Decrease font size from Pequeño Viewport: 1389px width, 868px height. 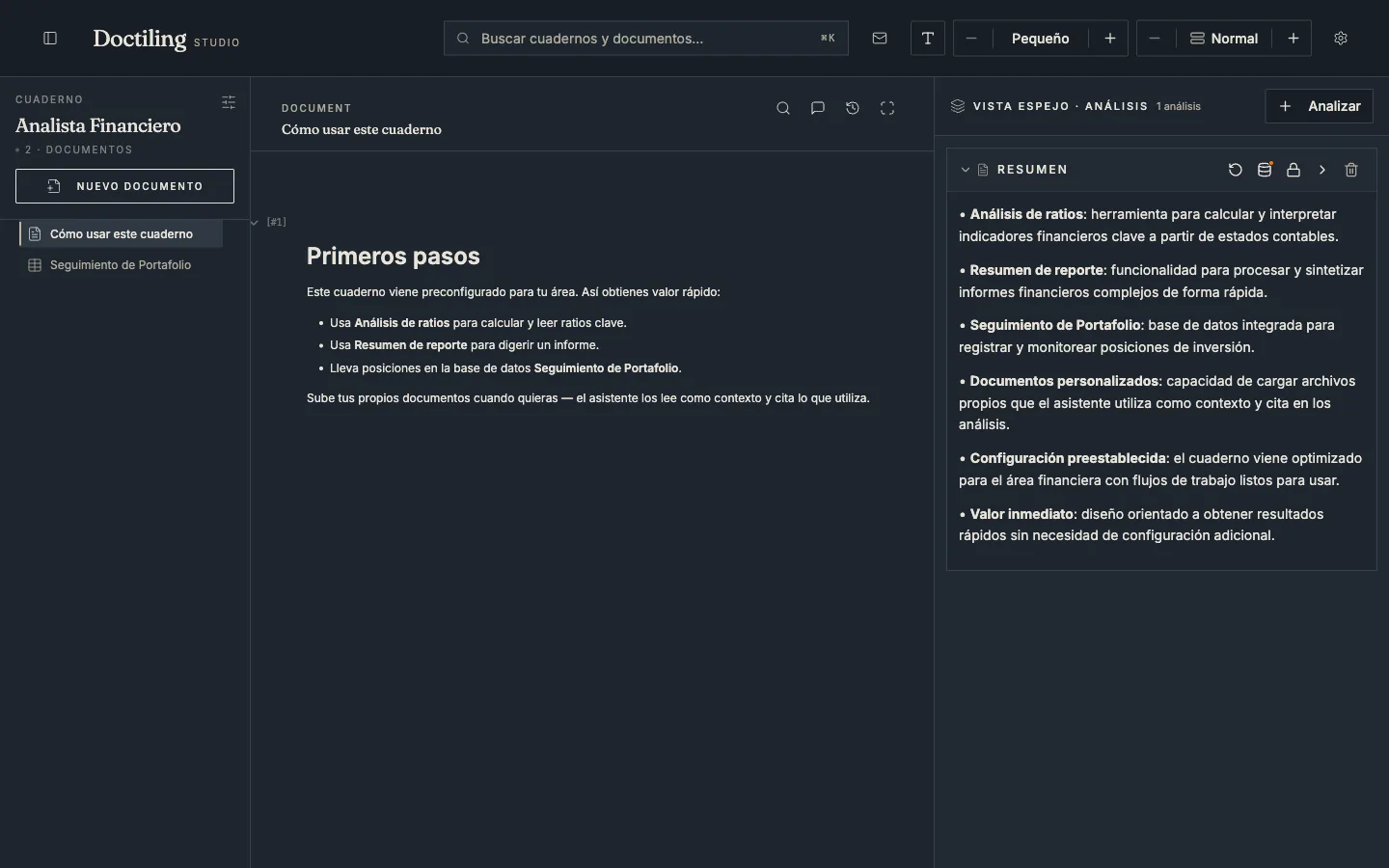point(971,39)
